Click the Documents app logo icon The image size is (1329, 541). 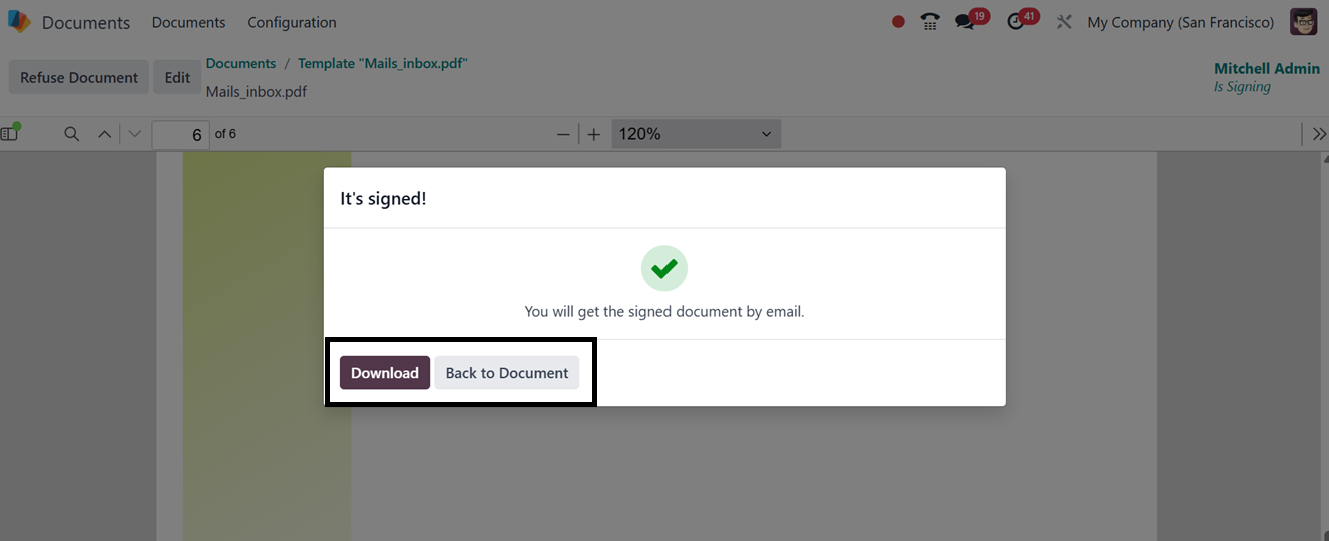point(19,22)
